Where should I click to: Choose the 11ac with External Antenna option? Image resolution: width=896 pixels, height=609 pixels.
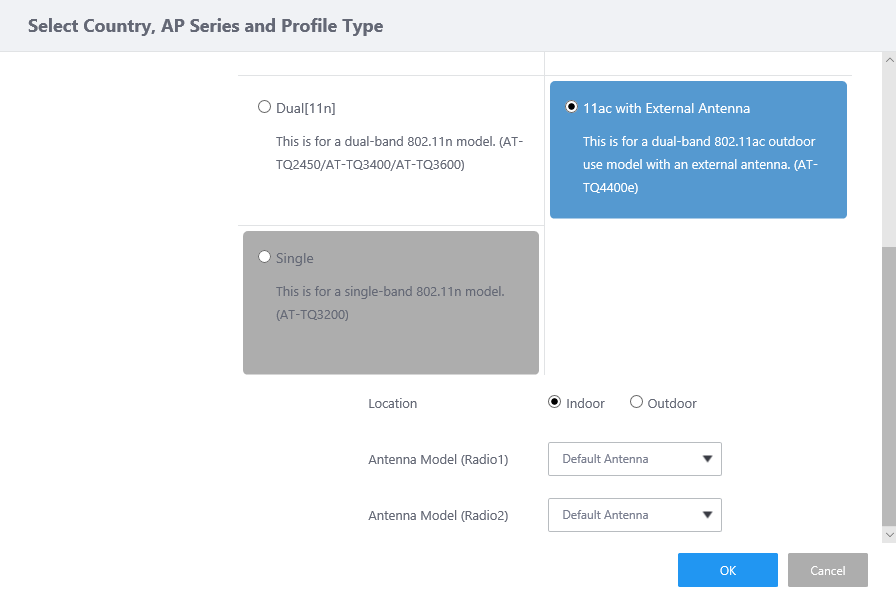(571, 107)
